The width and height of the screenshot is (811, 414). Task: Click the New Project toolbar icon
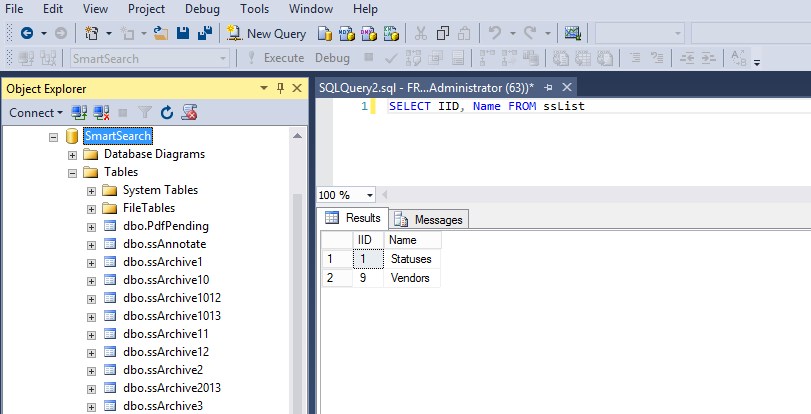[92, 34]
